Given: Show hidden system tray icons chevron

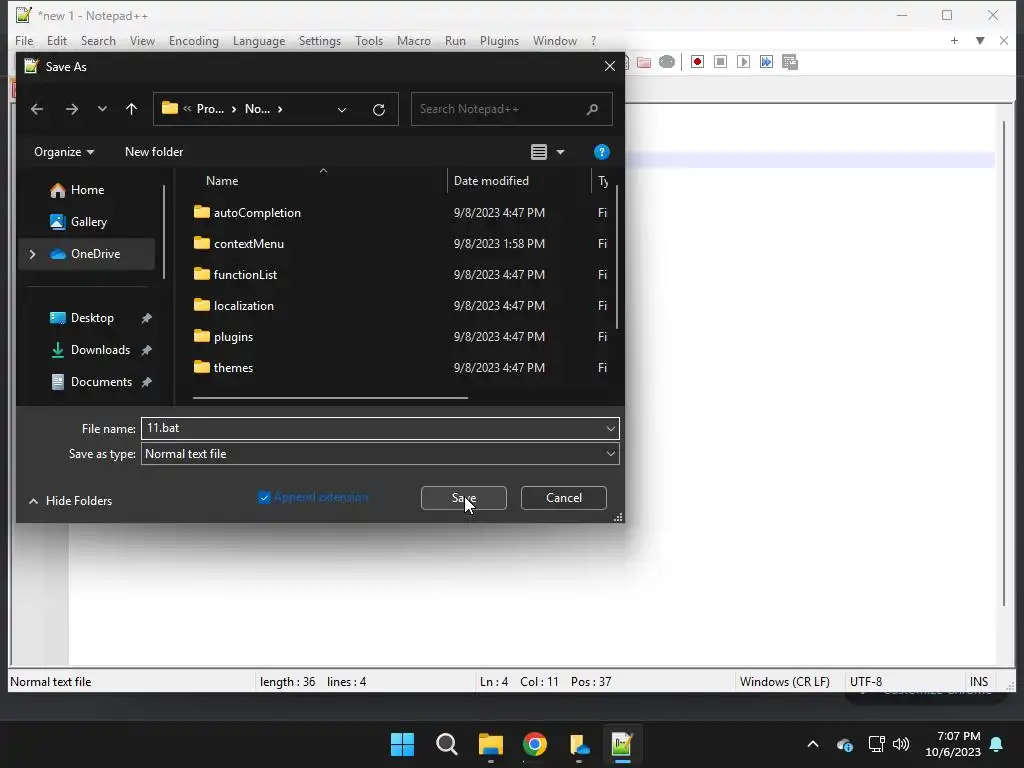Looking at the screenshot, I should [812, 744].
